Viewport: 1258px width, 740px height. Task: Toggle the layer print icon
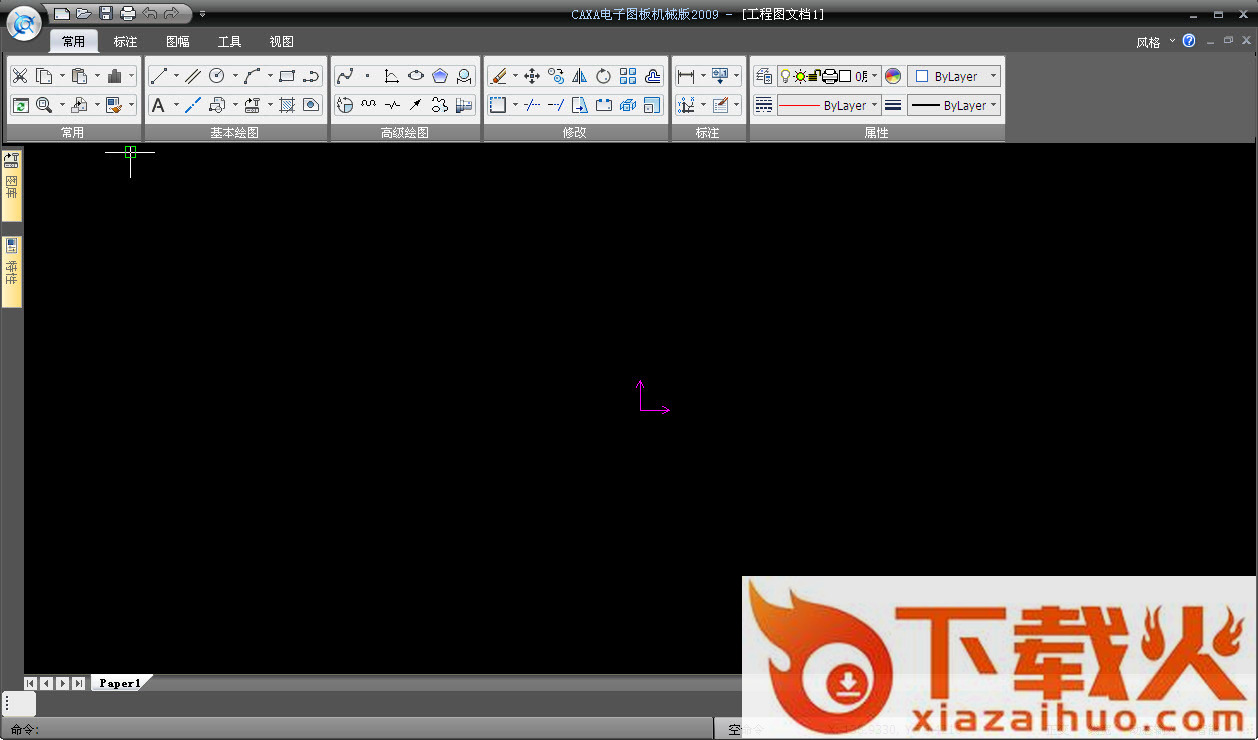pos(829,76)
